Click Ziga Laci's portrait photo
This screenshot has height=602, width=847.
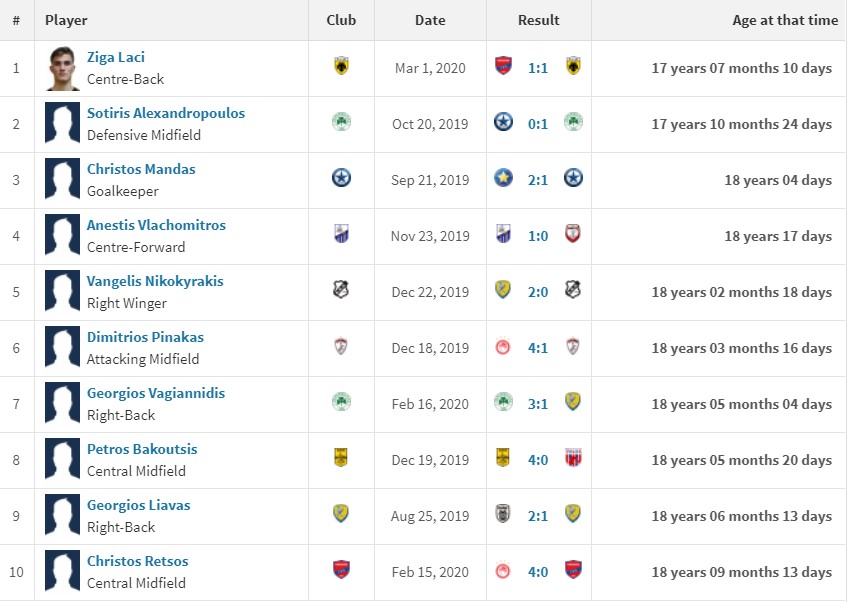click(62, 68)
